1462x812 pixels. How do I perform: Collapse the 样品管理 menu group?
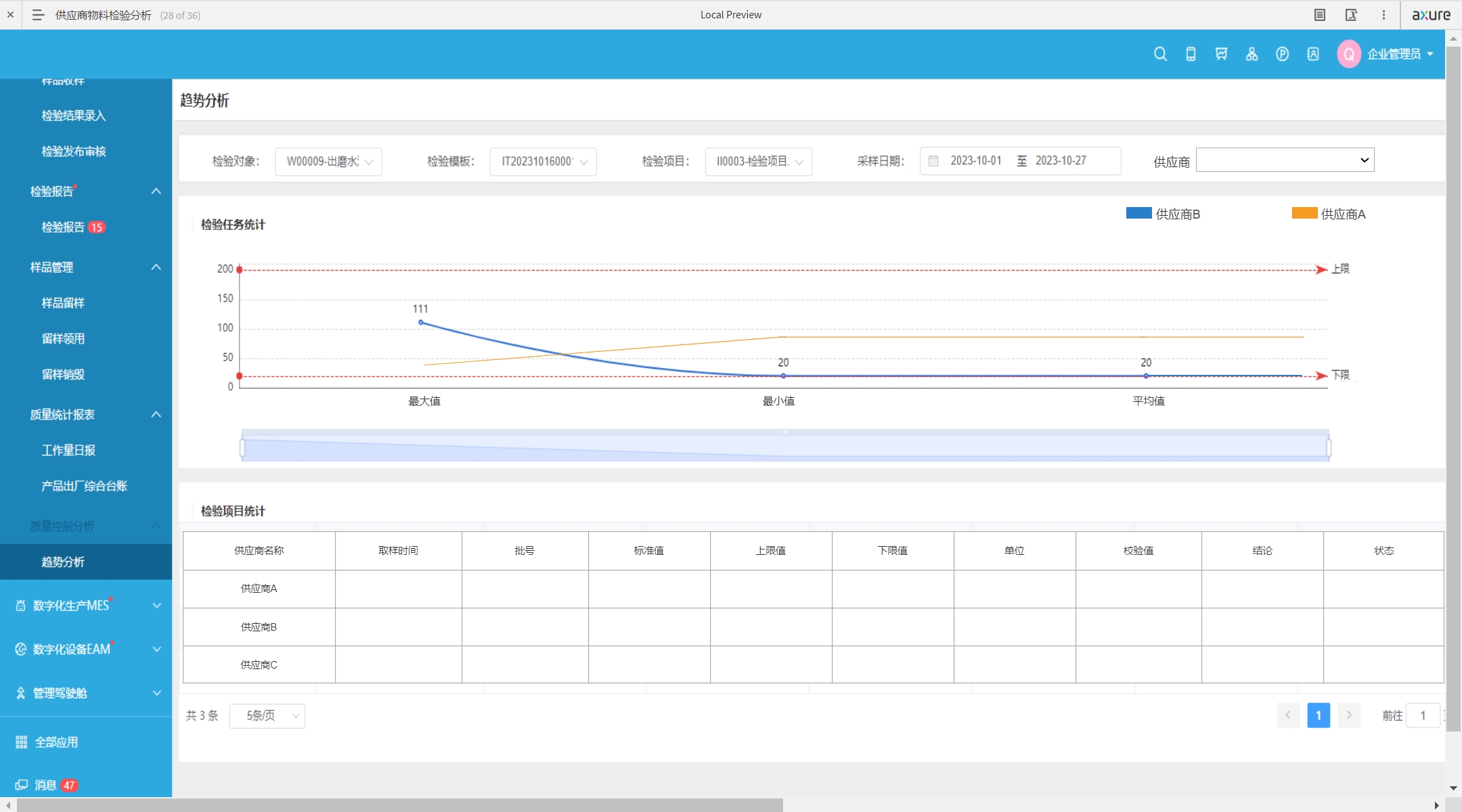coord(156,267)
